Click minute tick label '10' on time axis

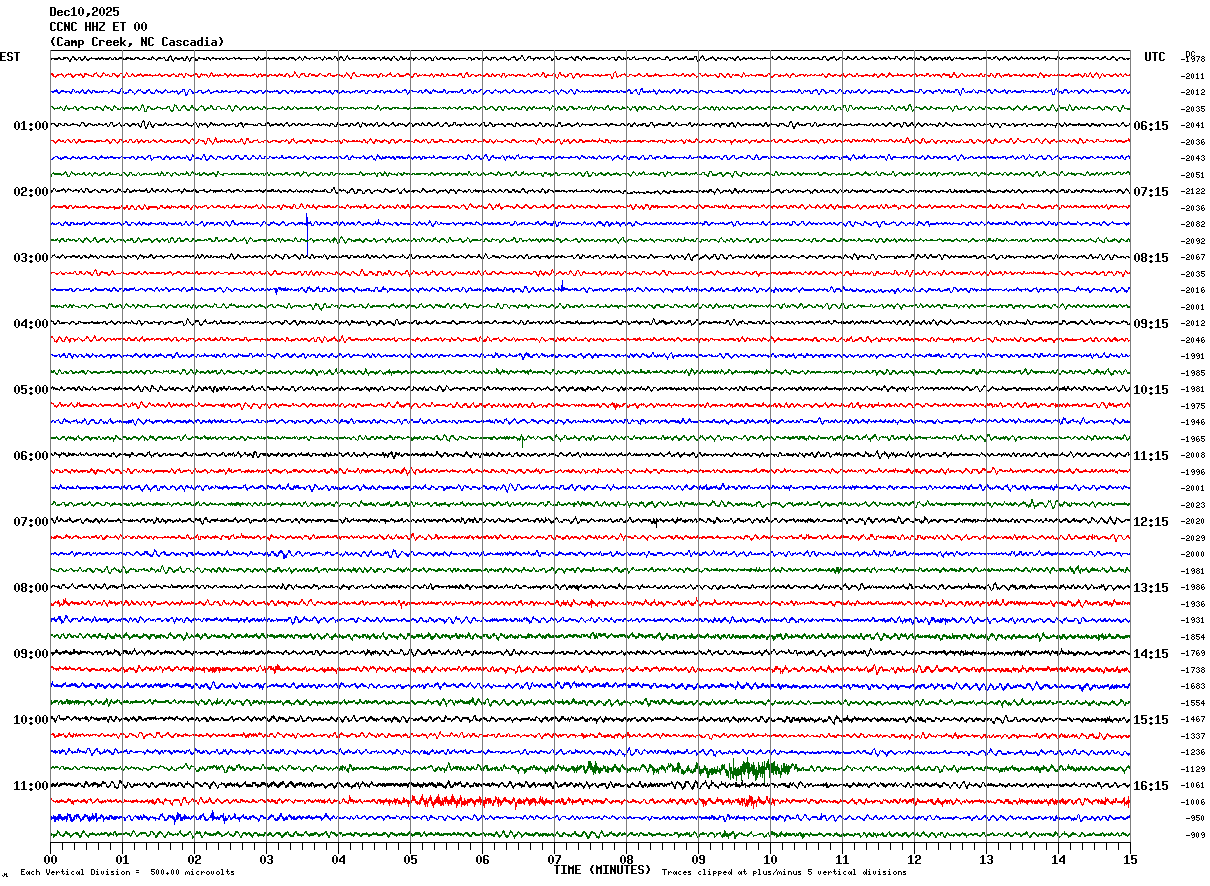pos(770,859)
